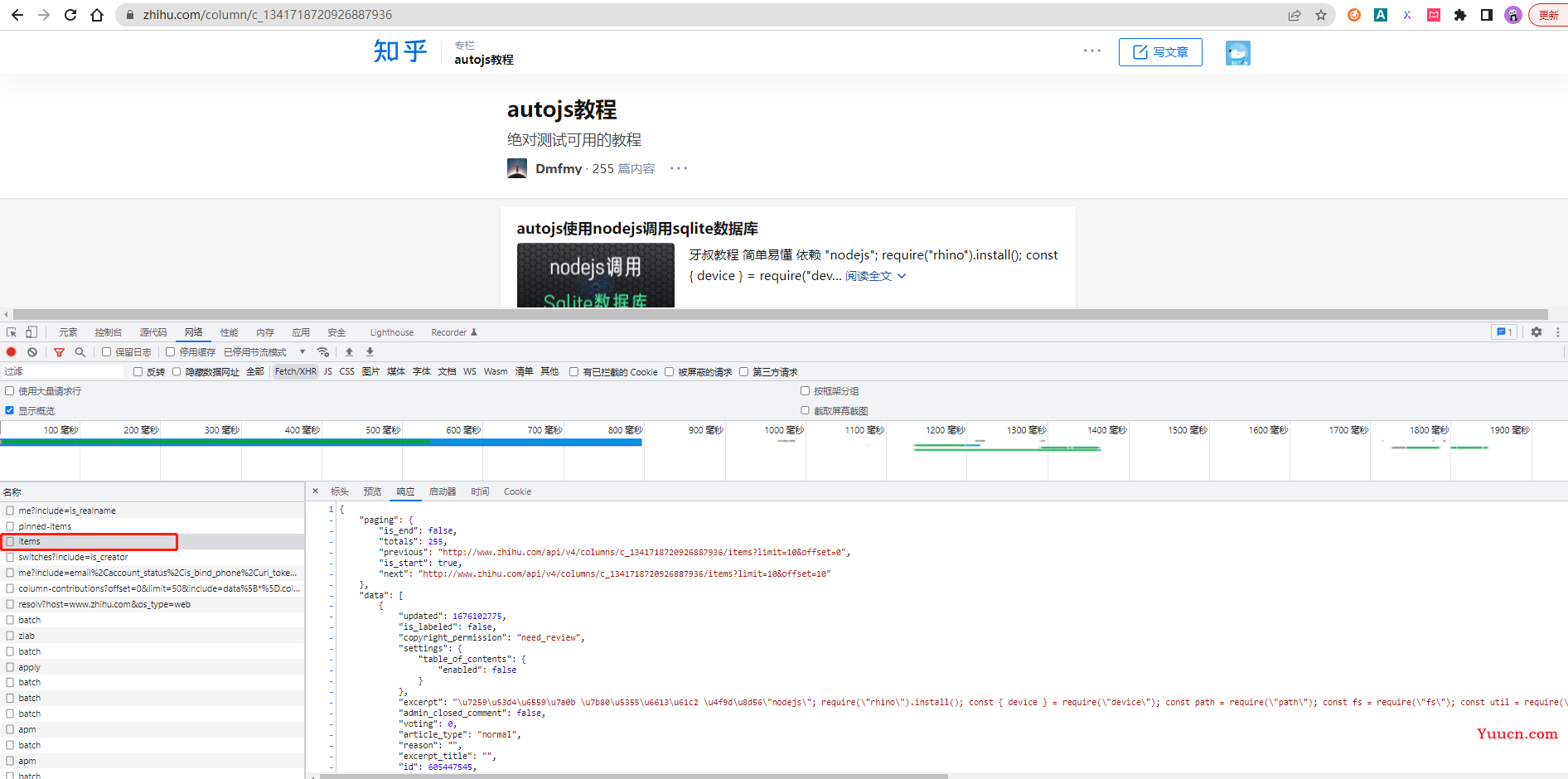Open DevTools kebab more options menu
The image size is (1568, 779).
click(1557, 332)
